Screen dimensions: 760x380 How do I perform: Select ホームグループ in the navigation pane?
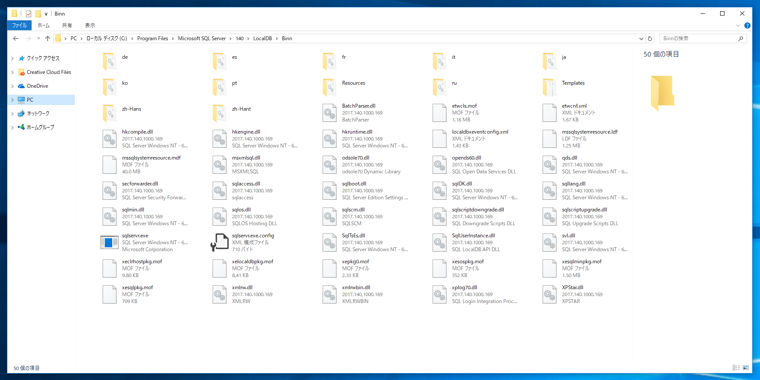[x=40, y=127]
